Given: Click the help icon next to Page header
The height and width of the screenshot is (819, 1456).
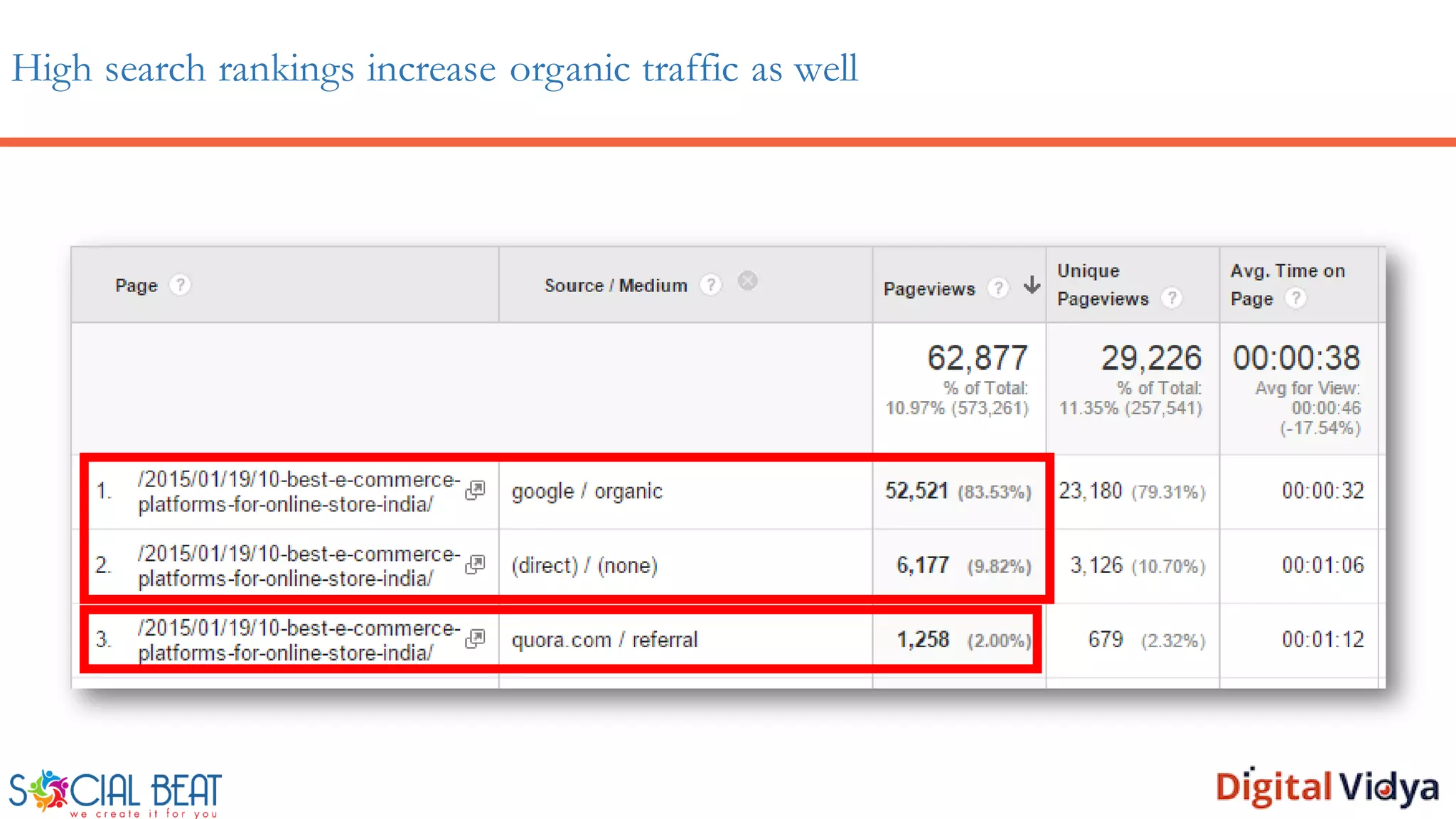Looking at the screenshot, I should click(180, 285).
